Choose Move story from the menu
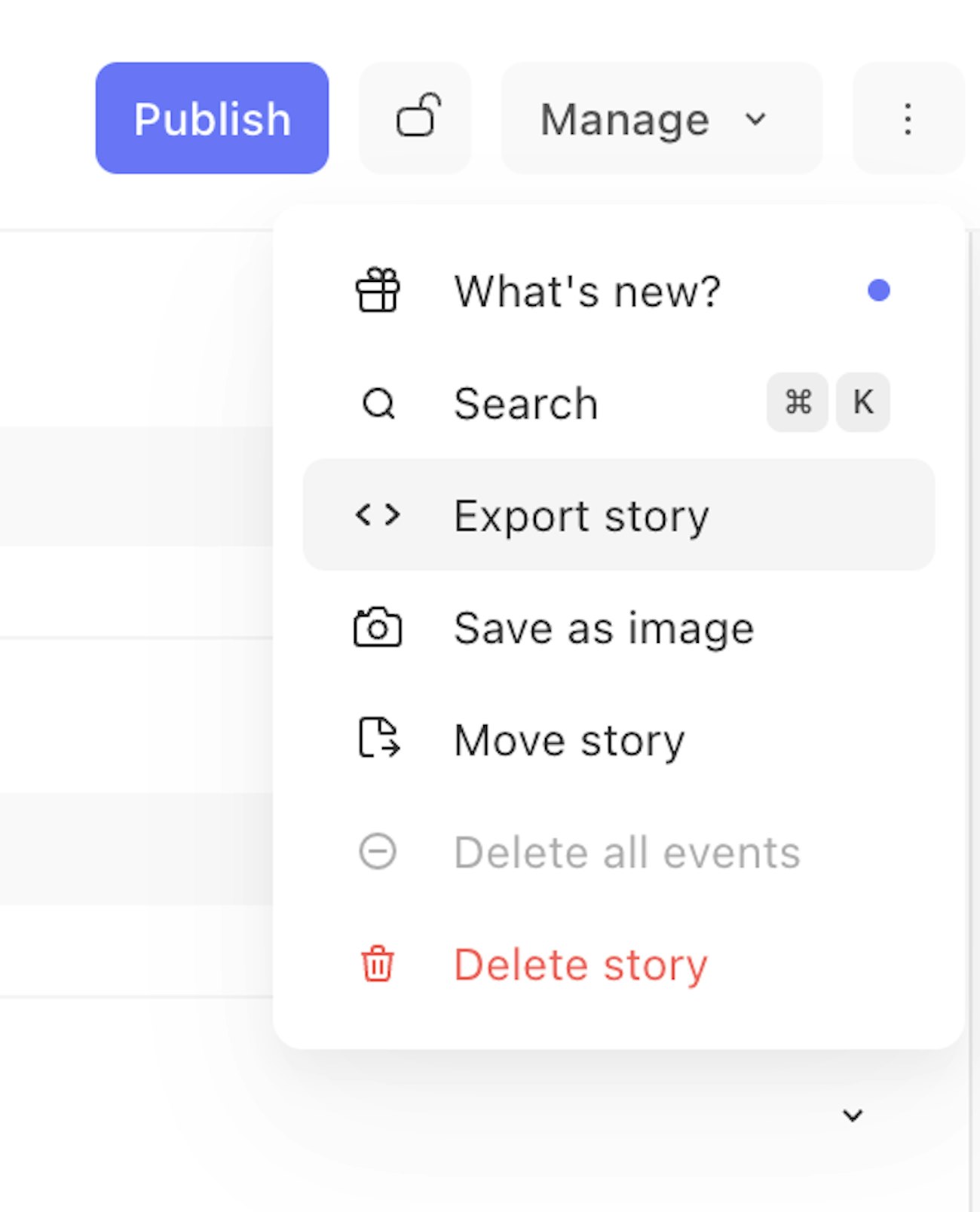 click(x=569, y=740)
